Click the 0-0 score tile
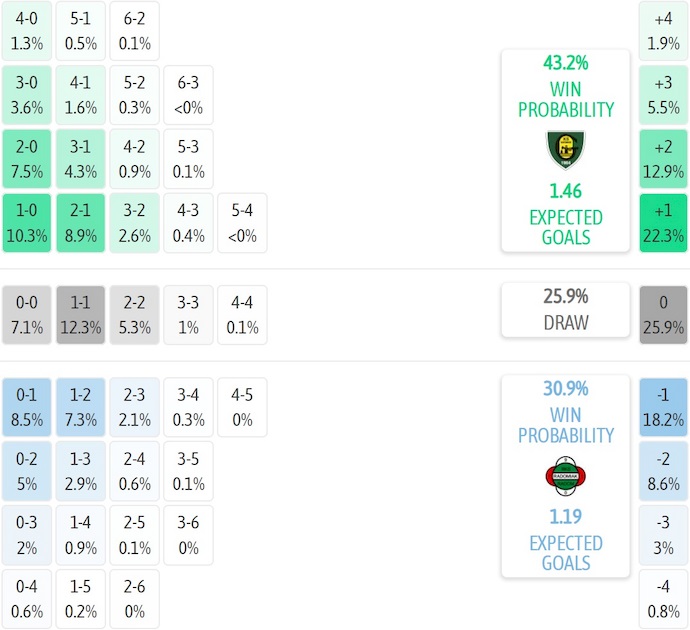This screenshot has width=690, height=630. tap(27, 314)
